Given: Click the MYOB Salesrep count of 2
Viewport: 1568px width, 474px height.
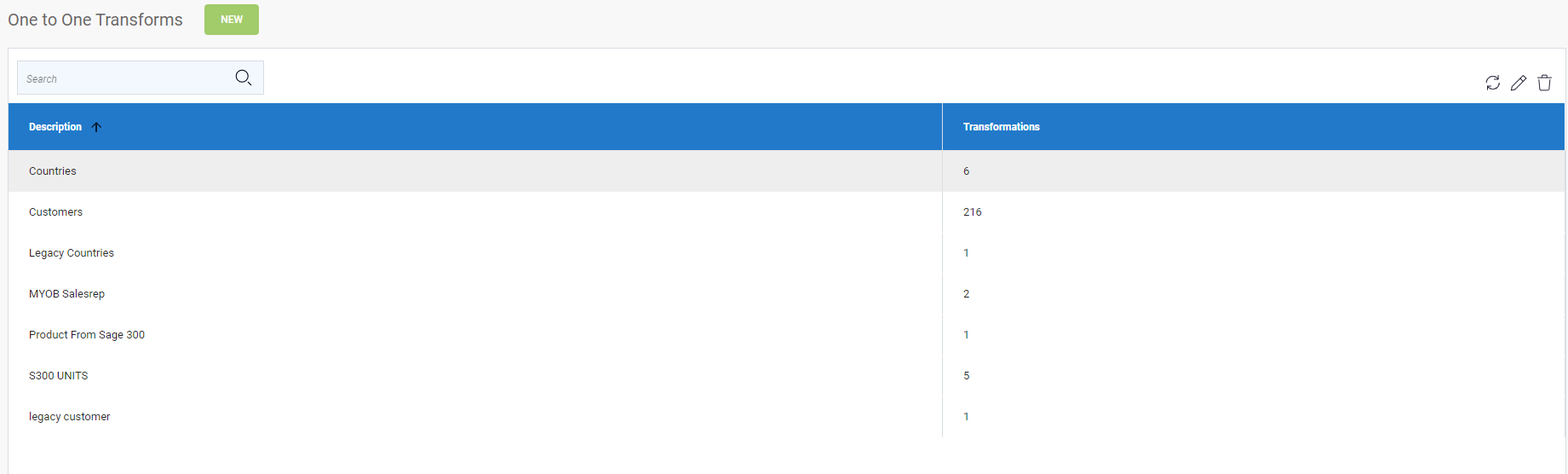Looking at the screenshot, I should tap(967, 294).
